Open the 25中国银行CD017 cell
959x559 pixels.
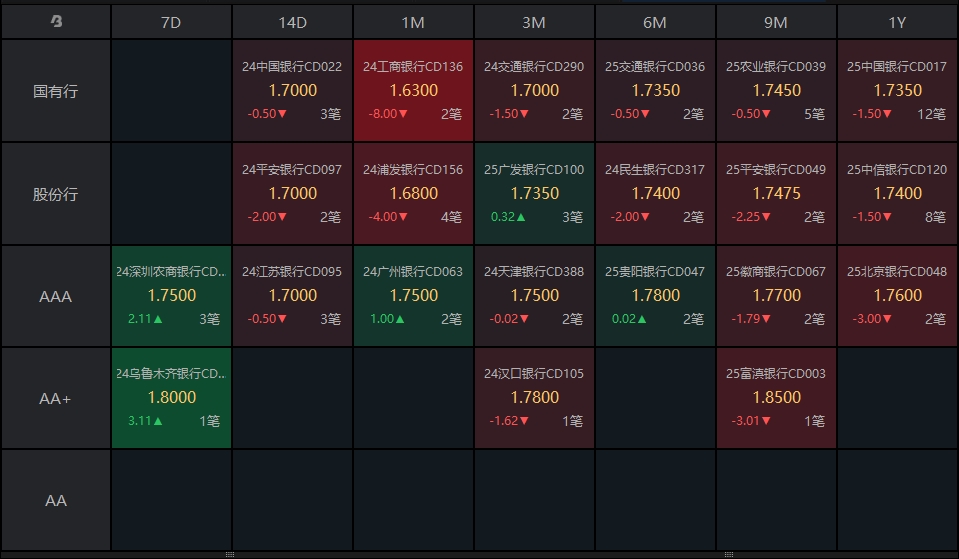point(898,91)
